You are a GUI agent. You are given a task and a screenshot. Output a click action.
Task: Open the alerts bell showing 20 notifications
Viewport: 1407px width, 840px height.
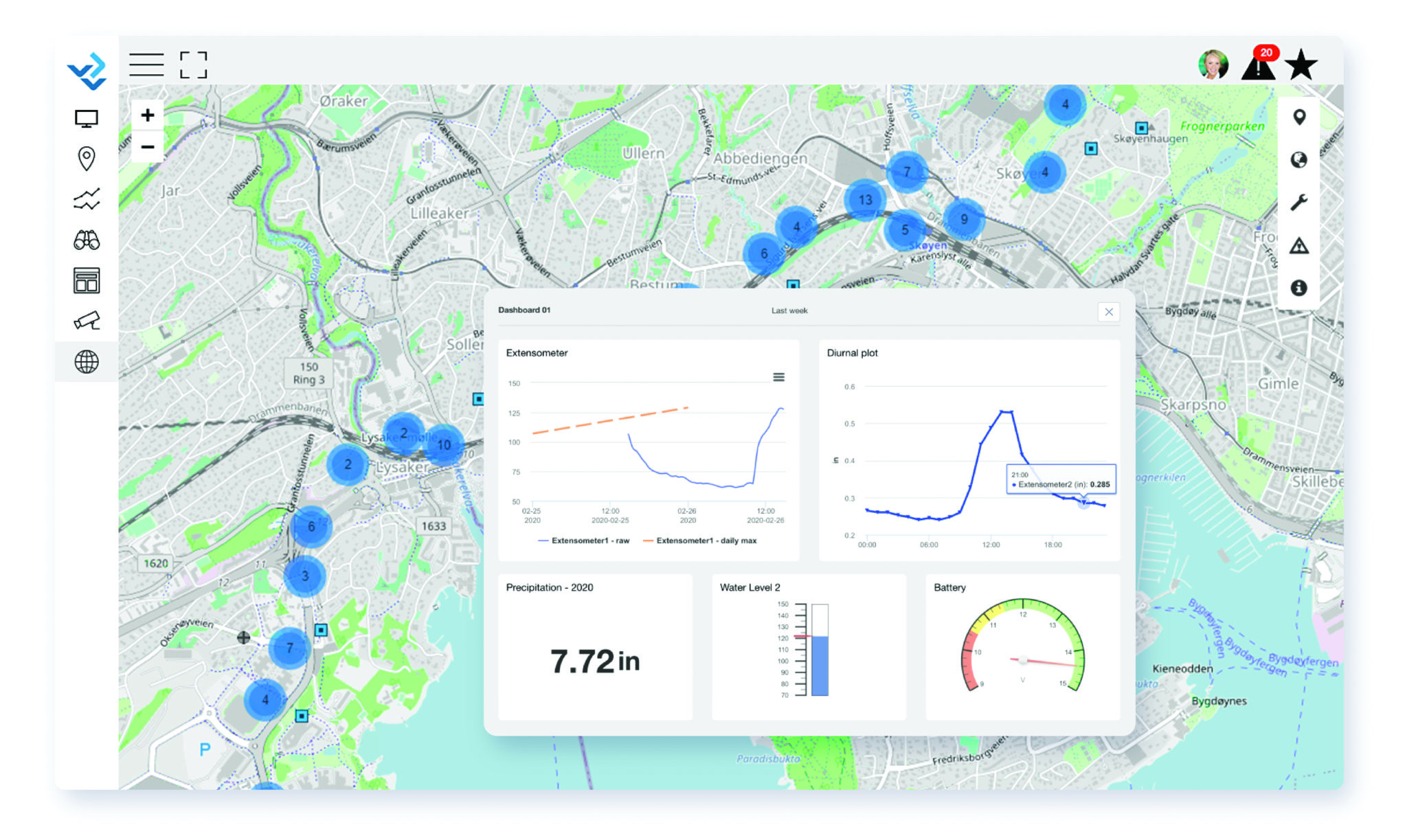[1259, 65]
